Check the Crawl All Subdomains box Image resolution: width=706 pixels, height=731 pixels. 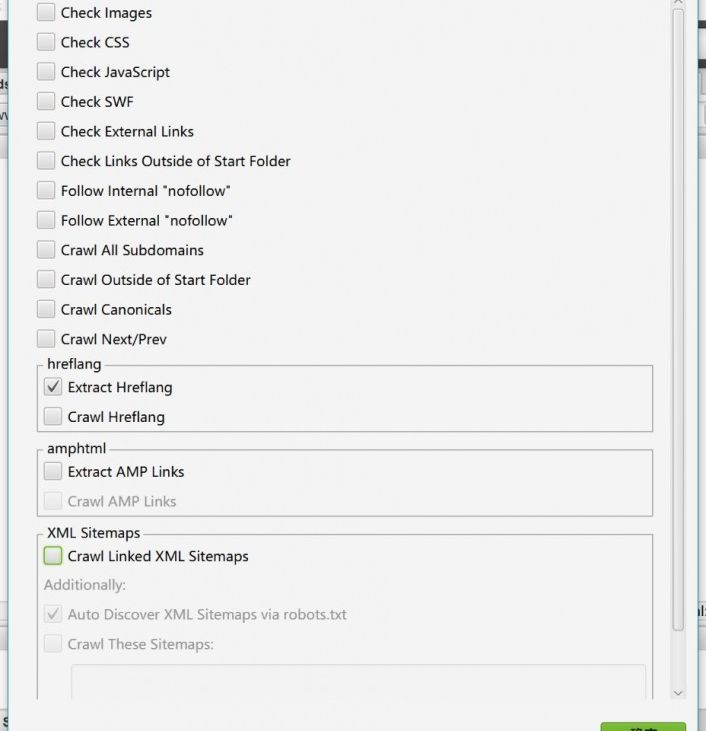click(46, 250)
